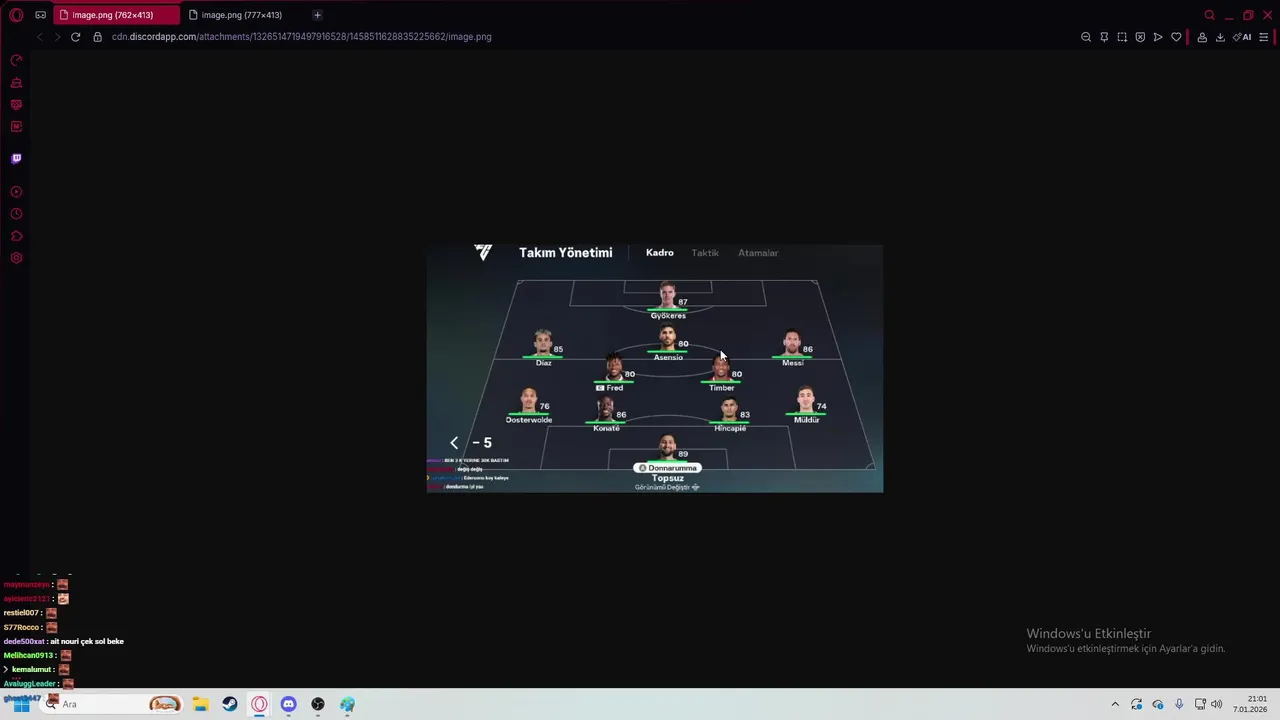The width and height of the screenshot is (1280, 720).
Task: Open browser downloads panel
Action: (1220, 37)
